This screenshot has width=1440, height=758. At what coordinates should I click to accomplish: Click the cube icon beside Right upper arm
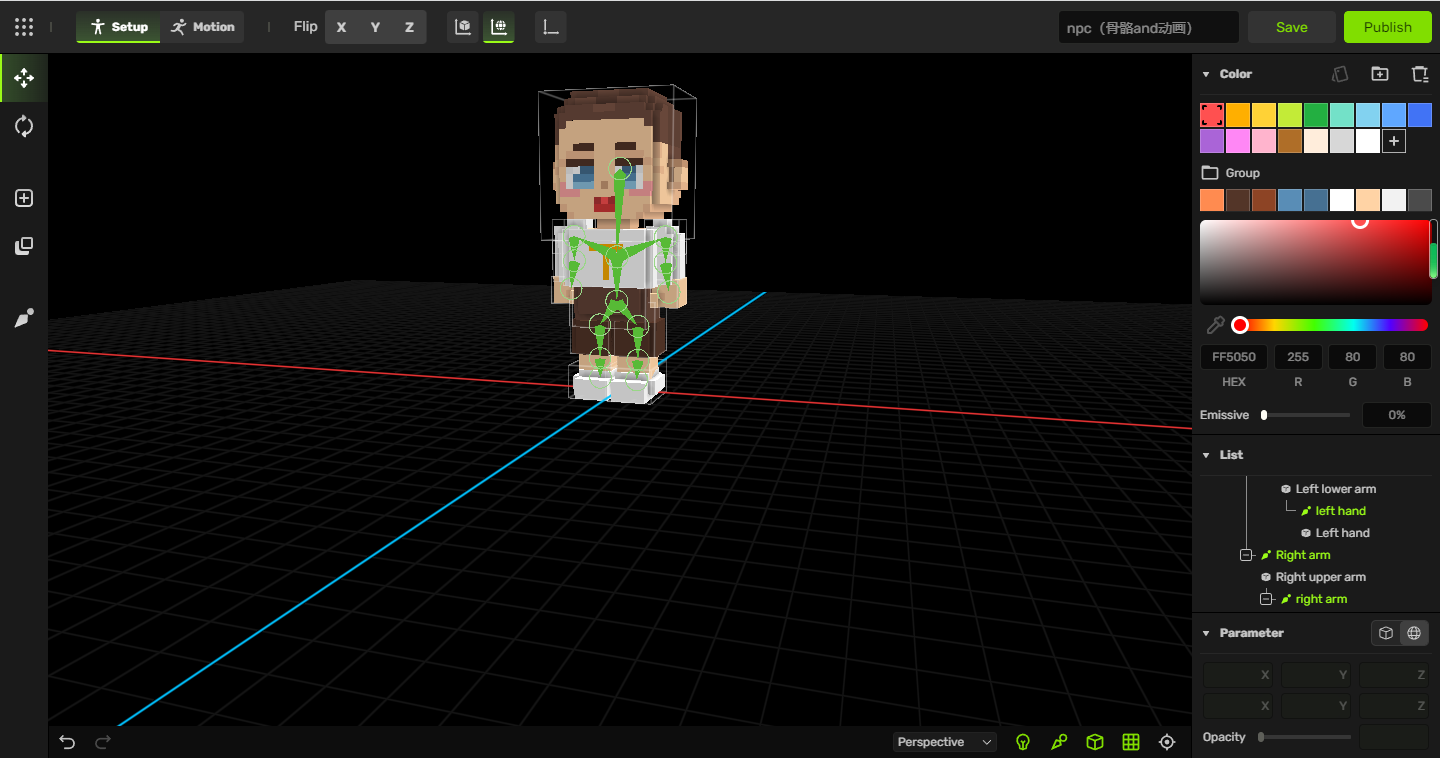1266,577
